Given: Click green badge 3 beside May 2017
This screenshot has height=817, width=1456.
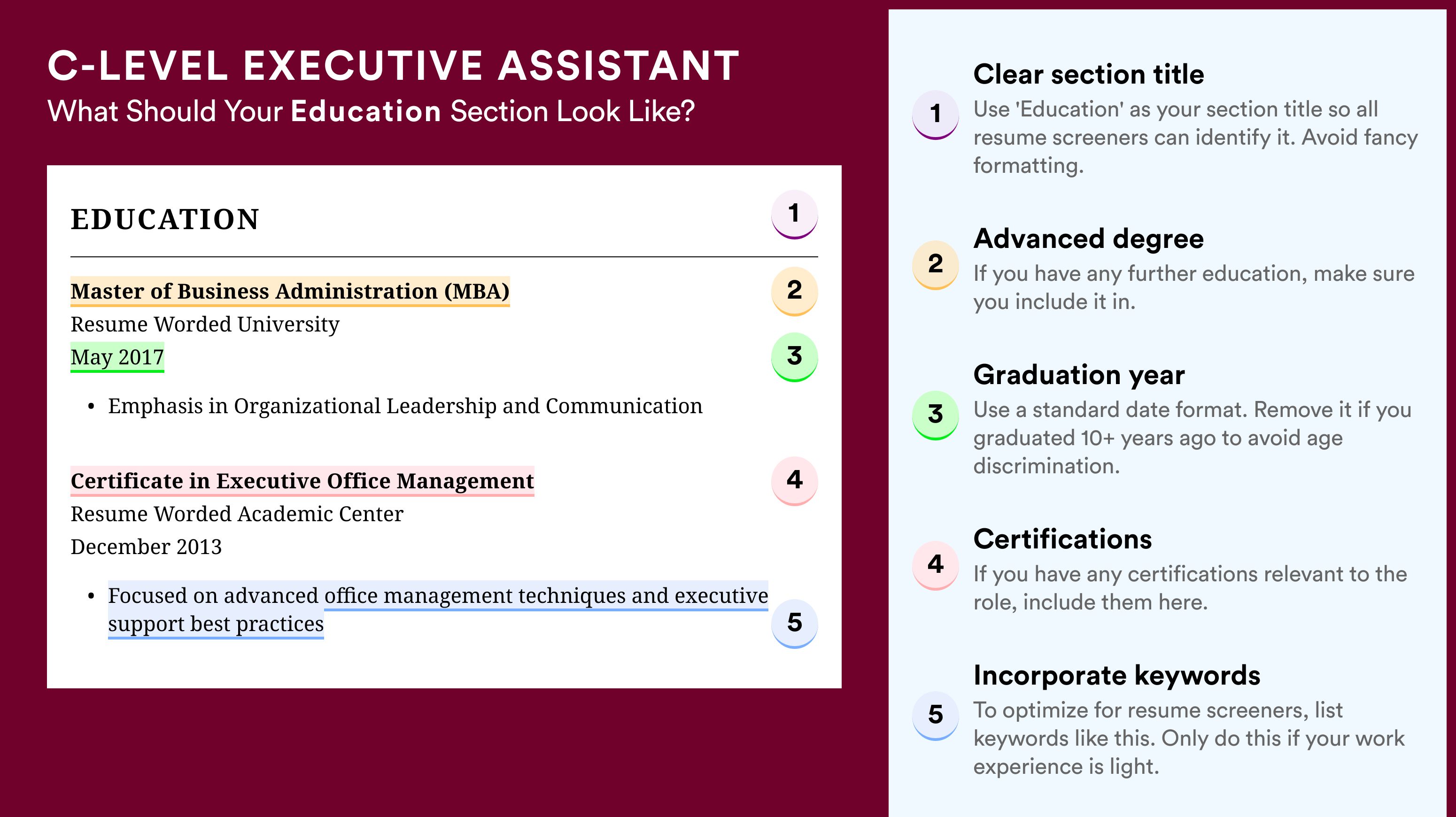Looking at the screenshot, I should click(x=794, y=356).
